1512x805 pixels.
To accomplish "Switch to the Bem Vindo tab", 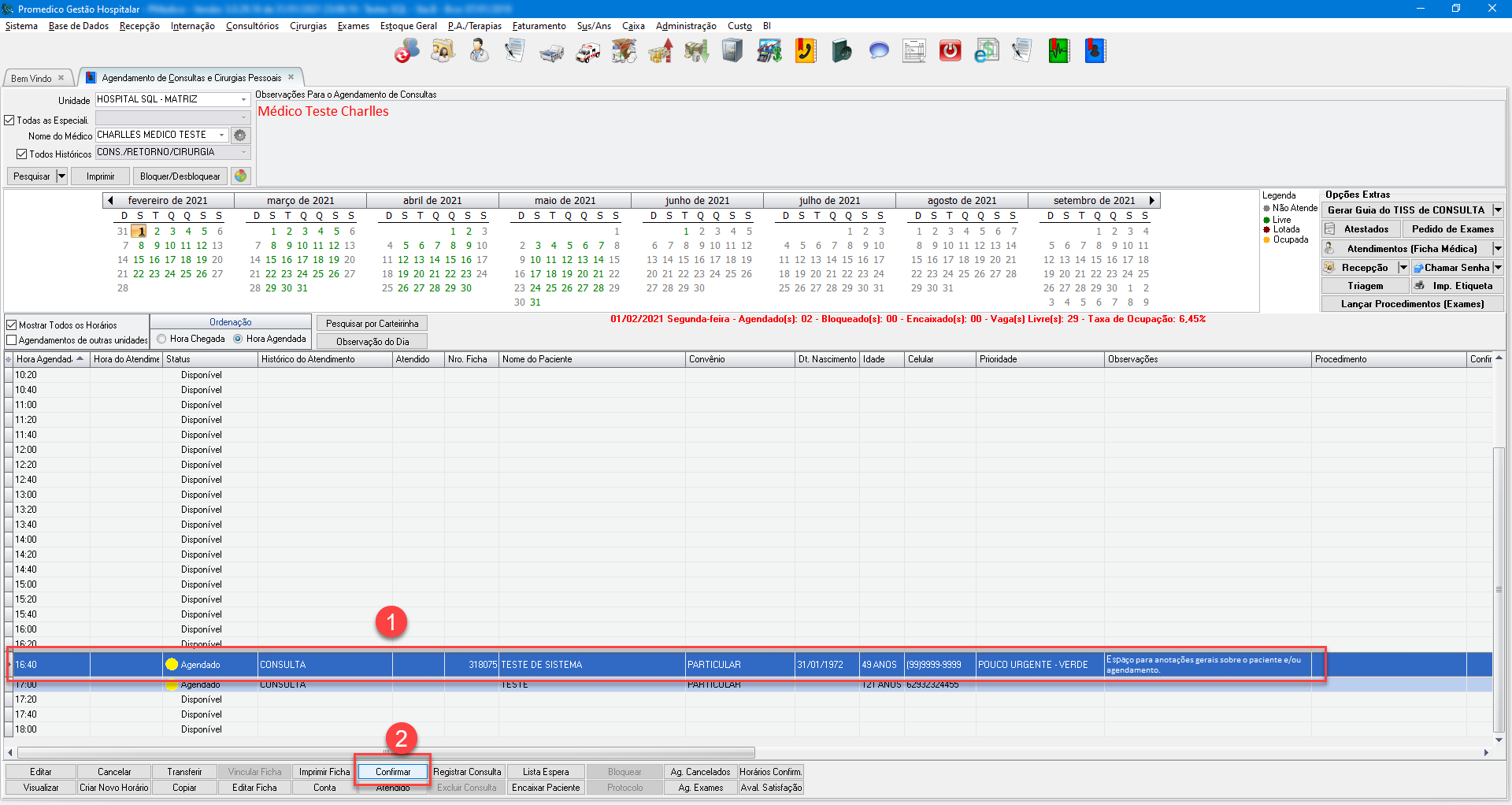I will 31,78.
